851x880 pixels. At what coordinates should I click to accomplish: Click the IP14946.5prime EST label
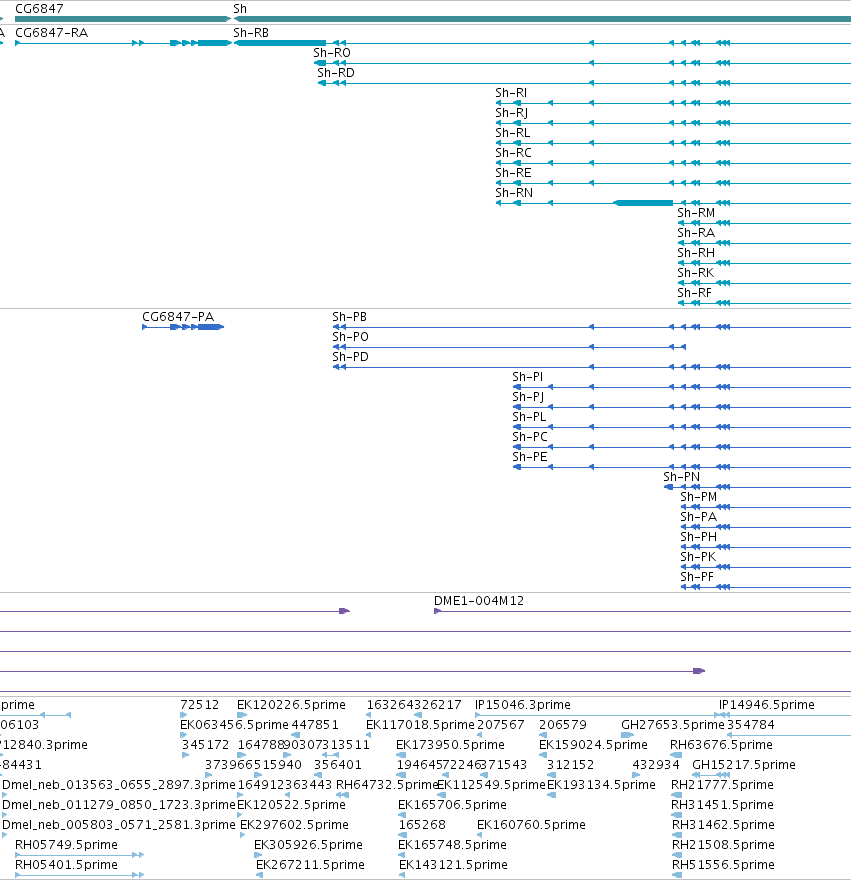(767, 705)
